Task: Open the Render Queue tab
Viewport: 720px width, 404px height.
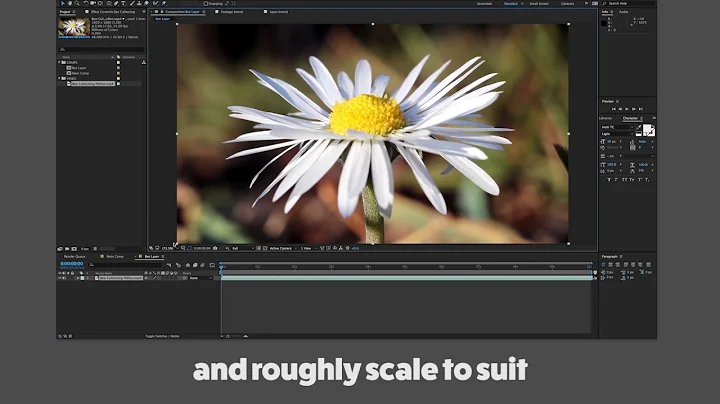Action: click(74, 257)
